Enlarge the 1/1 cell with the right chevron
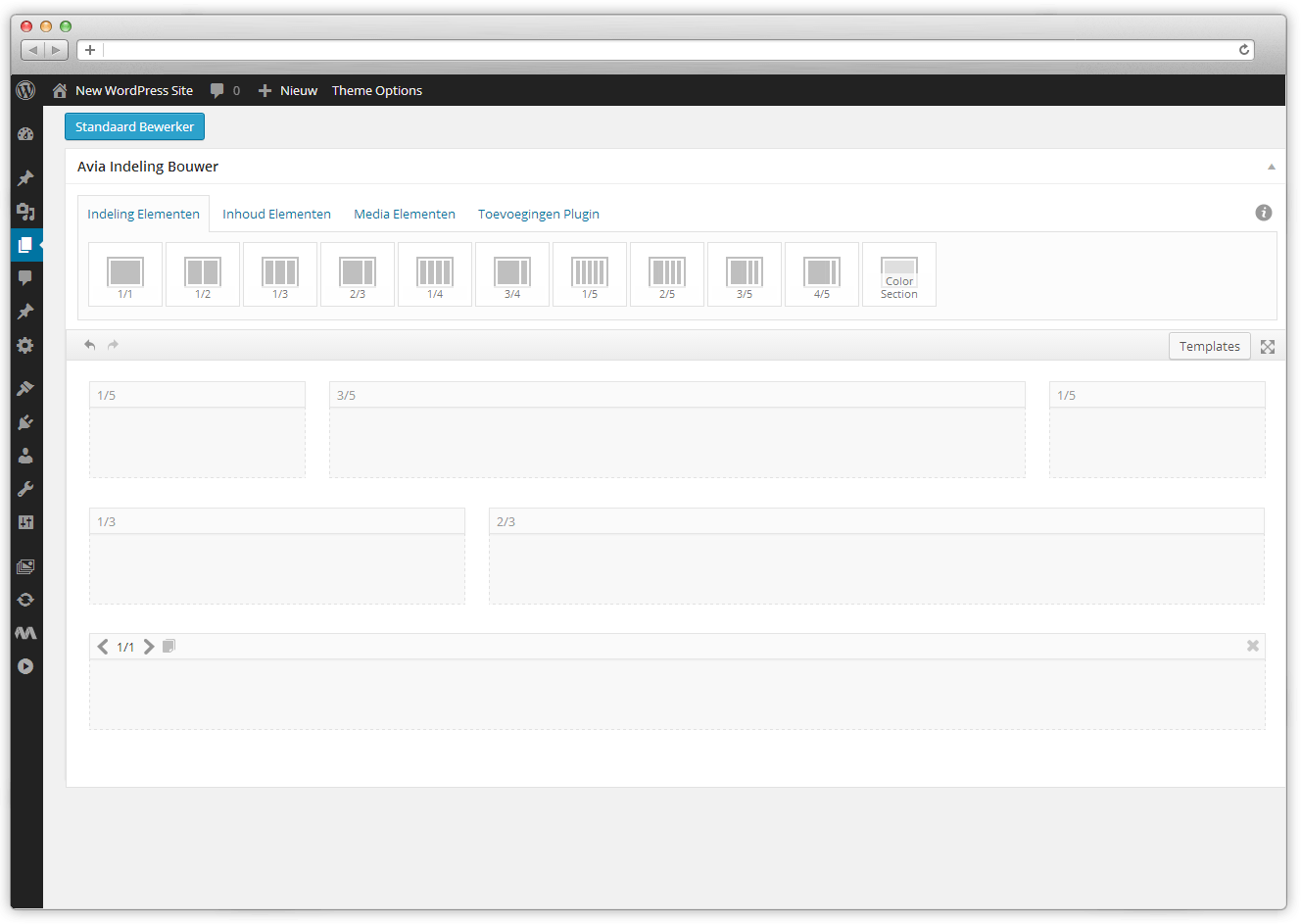Screen dimensions: 1301x924 click(x=148, y=646)
